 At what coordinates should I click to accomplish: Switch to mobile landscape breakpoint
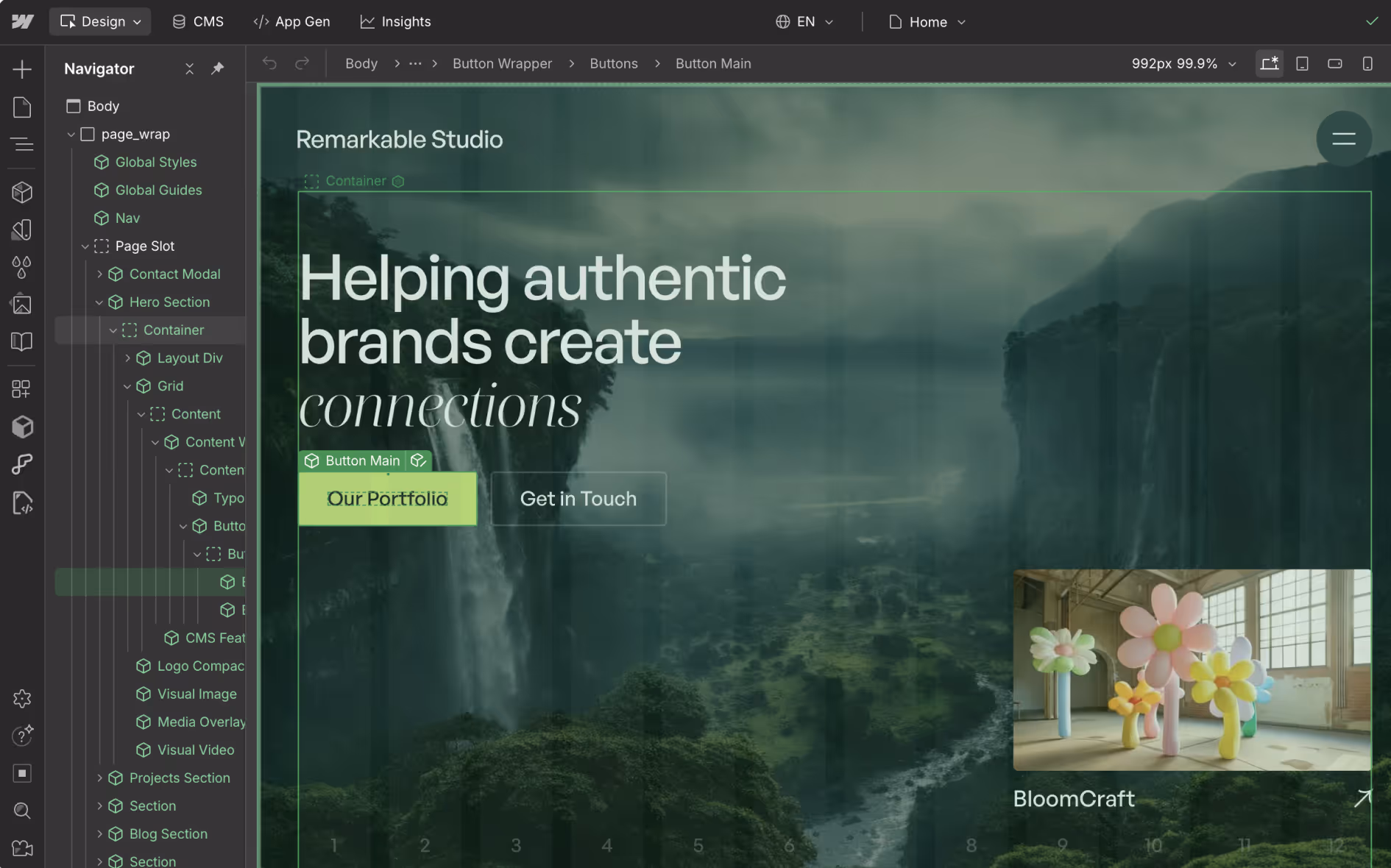(1334, 63)
